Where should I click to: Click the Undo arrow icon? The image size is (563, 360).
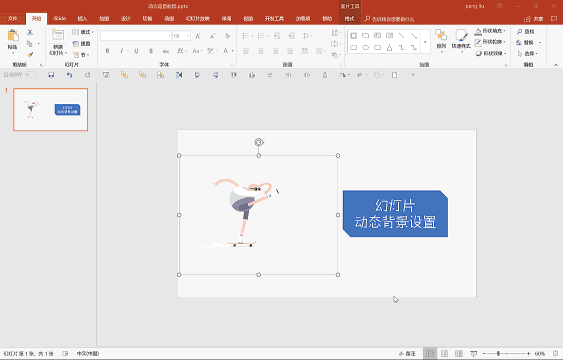pyautogui.click(x=69, y=75)
